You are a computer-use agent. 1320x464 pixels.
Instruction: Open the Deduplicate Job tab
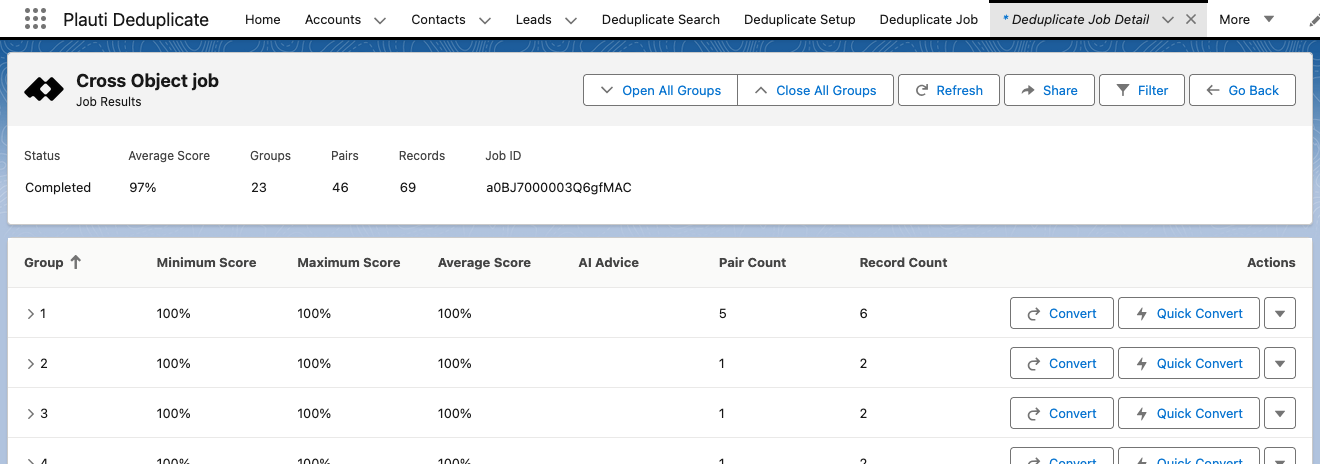pyautogui.click(x=929, y=19)
